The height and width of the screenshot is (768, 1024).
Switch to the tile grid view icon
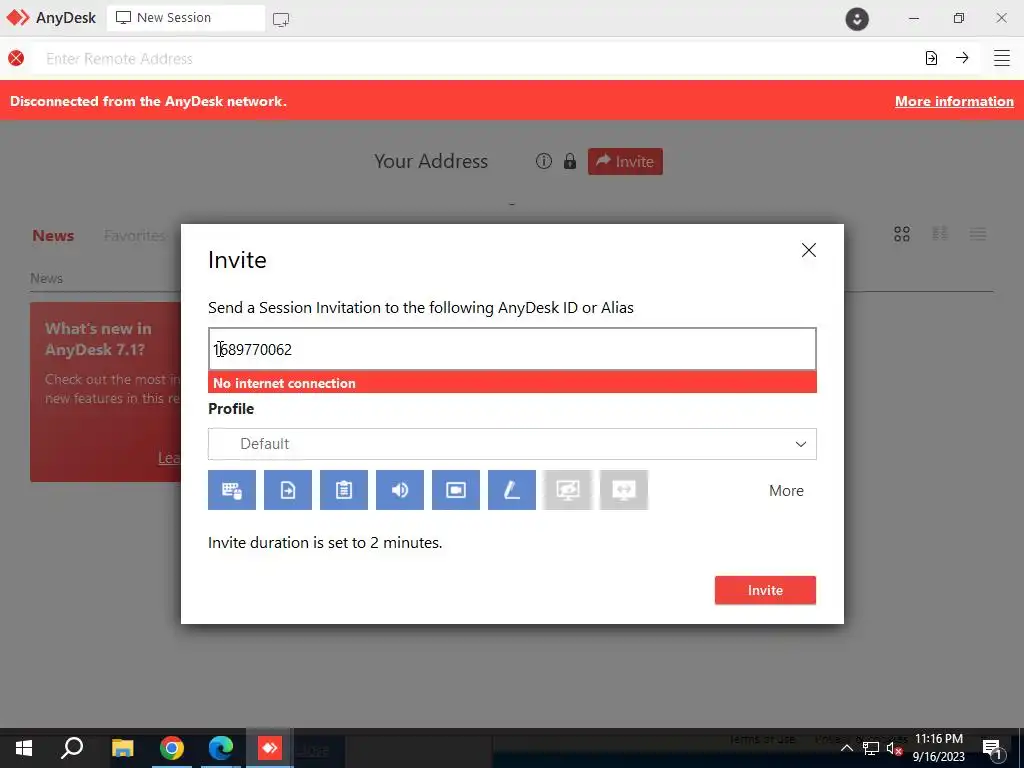coord(902,234)
